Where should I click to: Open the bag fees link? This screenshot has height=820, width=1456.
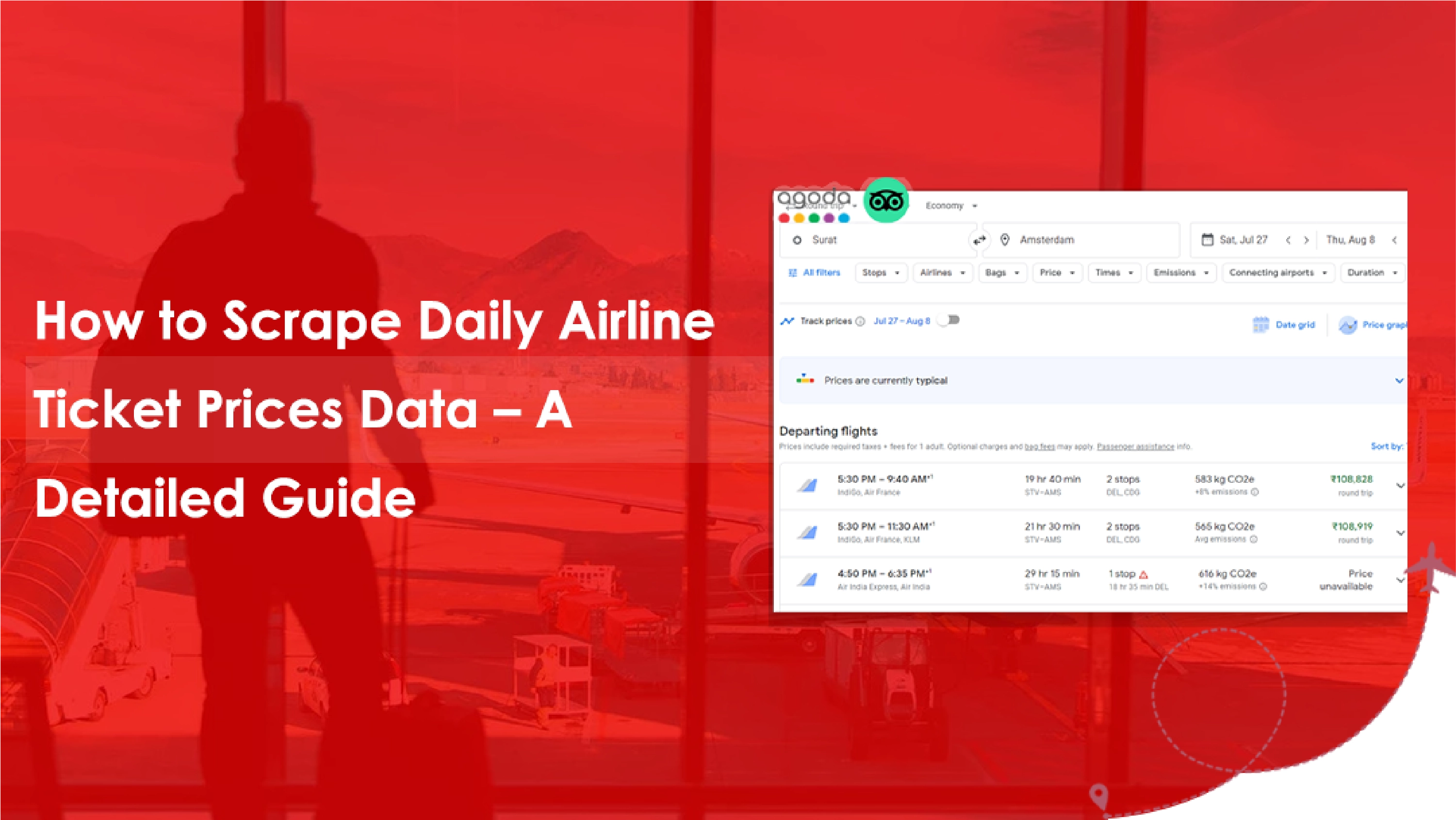coord(1039,447)
